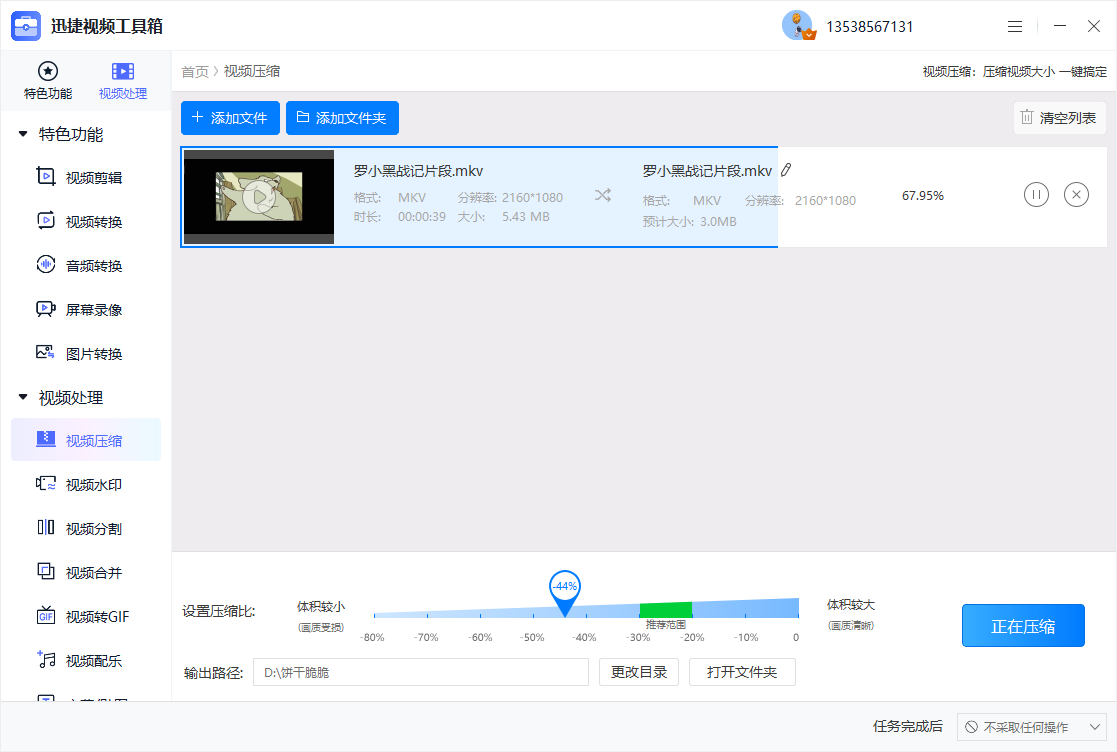Go to 首页 in the breadcrumb

[x=194, y=71]
